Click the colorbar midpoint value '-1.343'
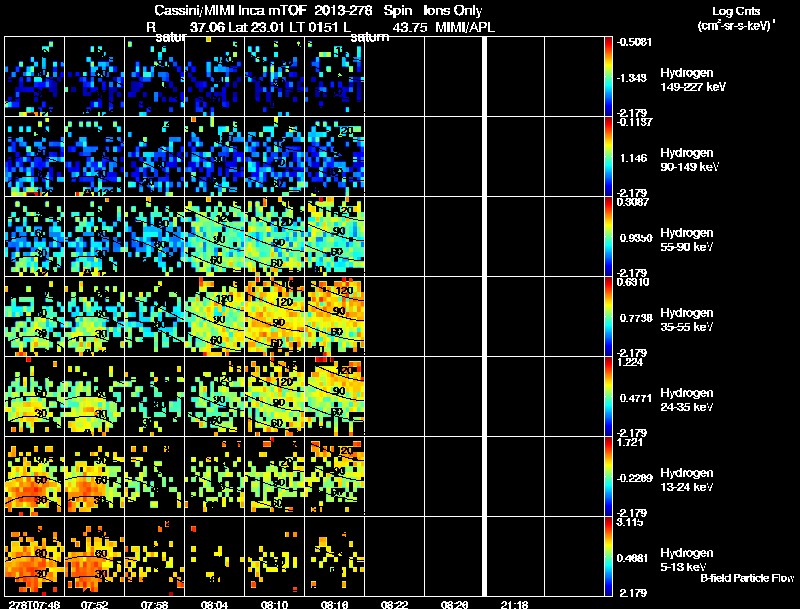The image size is (800, 609). tap(632, 78)
